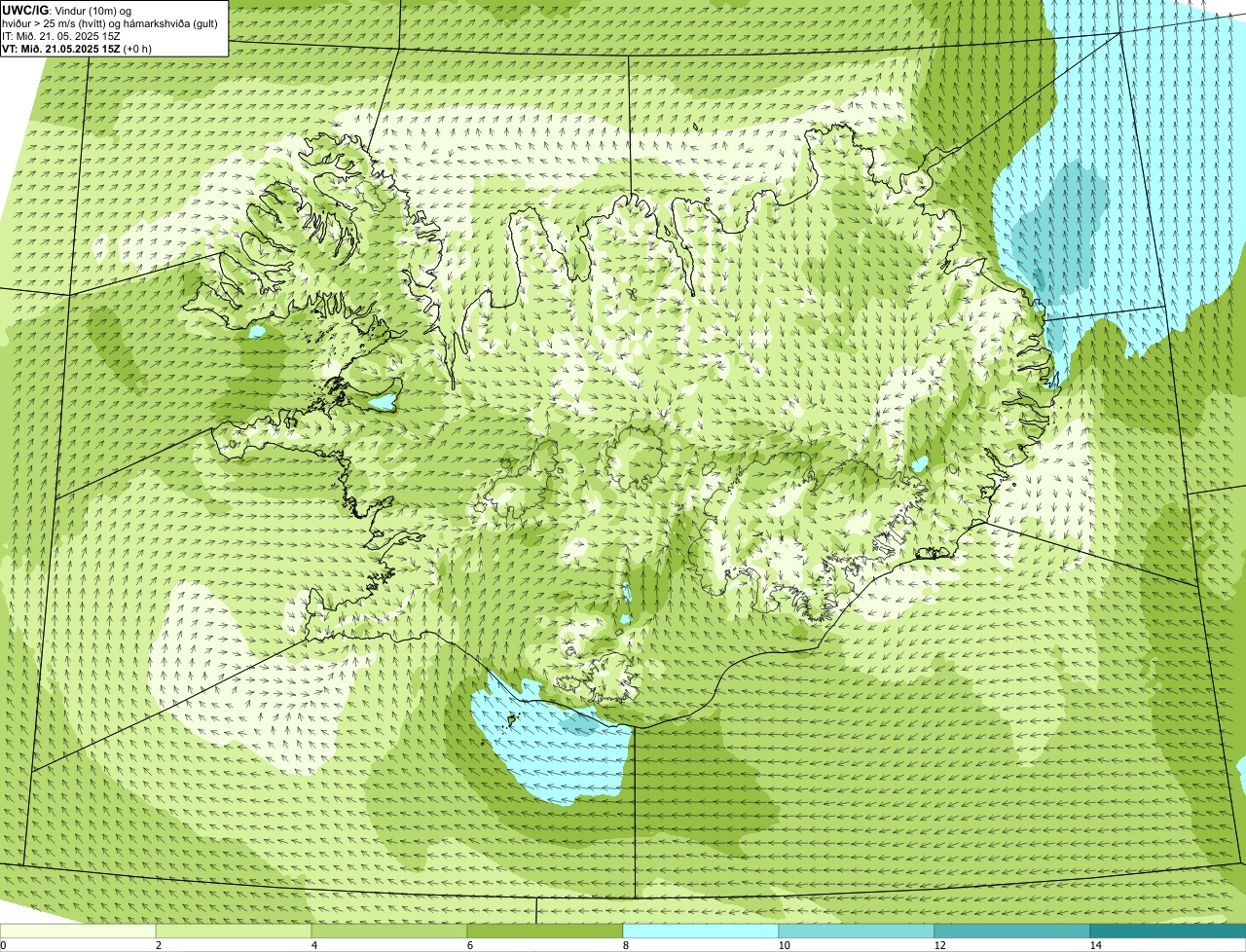Click the legend tick label "10"

784,945
